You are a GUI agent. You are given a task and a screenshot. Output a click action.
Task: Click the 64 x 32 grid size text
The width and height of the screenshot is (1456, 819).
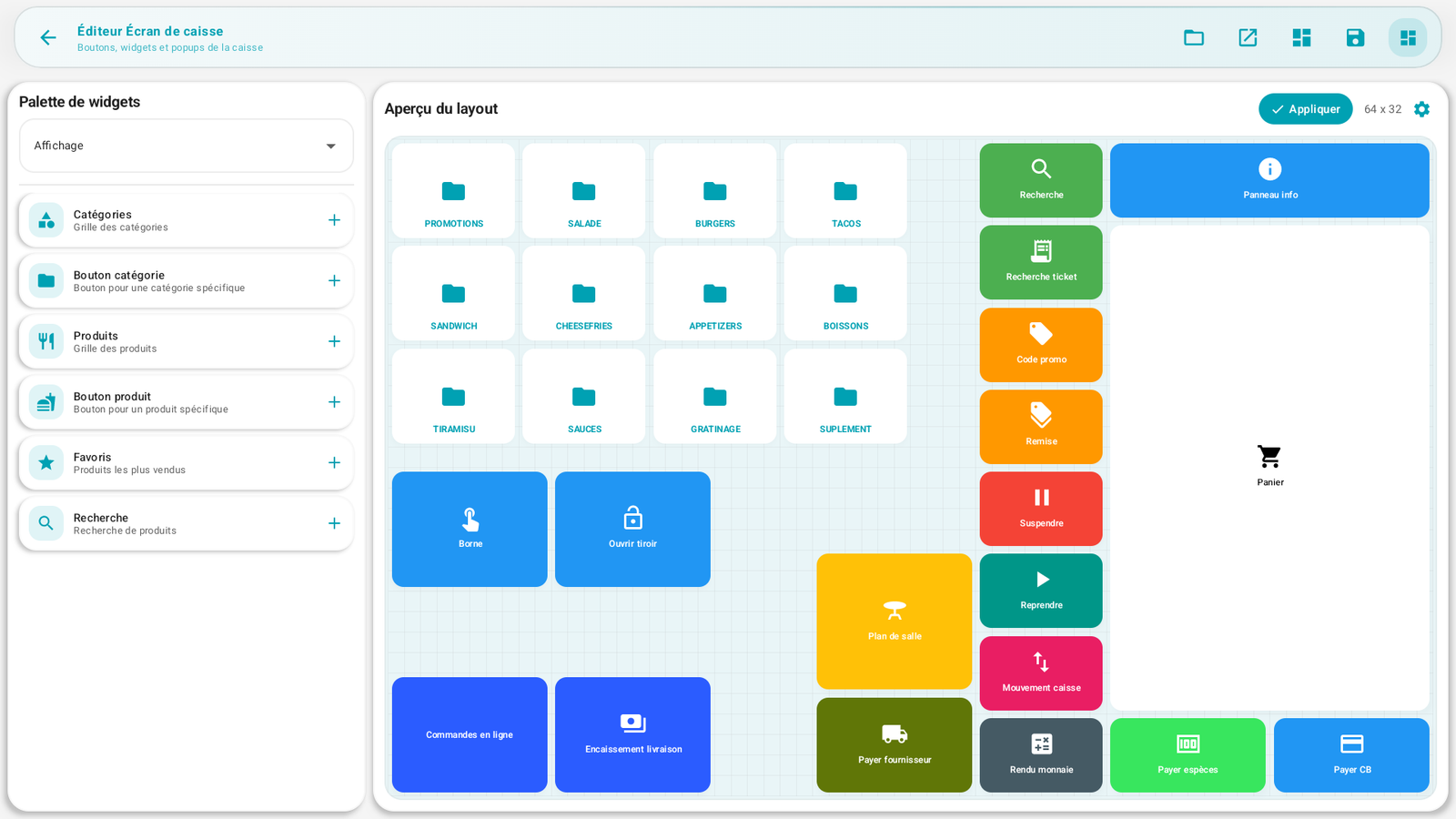click(x=1382, y=109)
